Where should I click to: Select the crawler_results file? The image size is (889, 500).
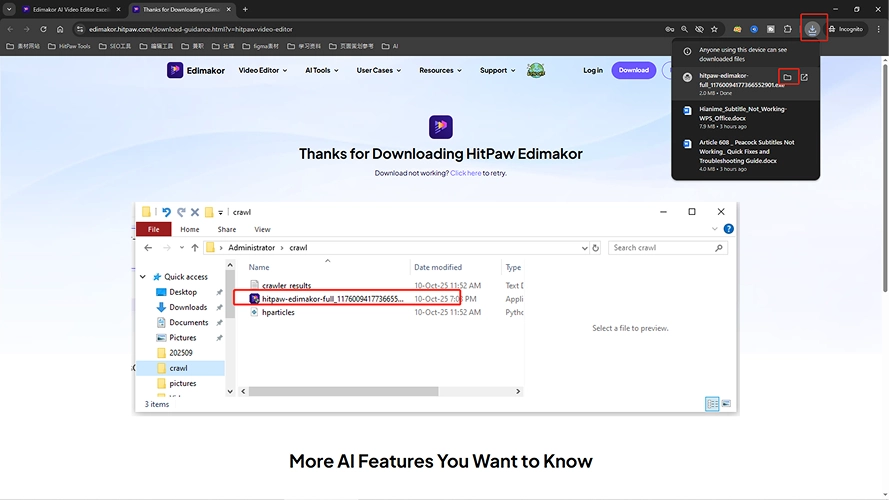point(286,286)
